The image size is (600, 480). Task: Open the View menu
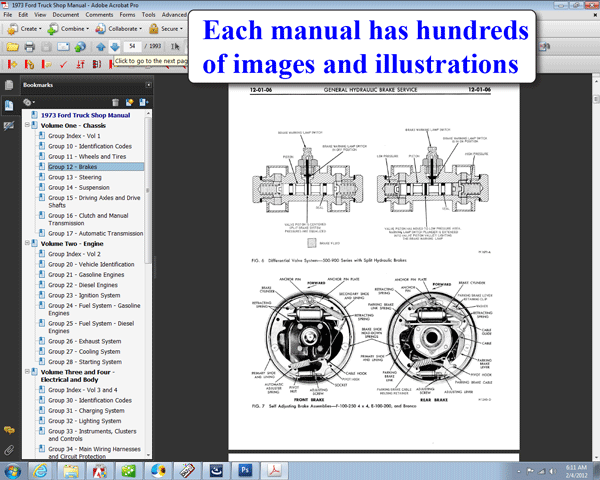click(x=40, y=15)
